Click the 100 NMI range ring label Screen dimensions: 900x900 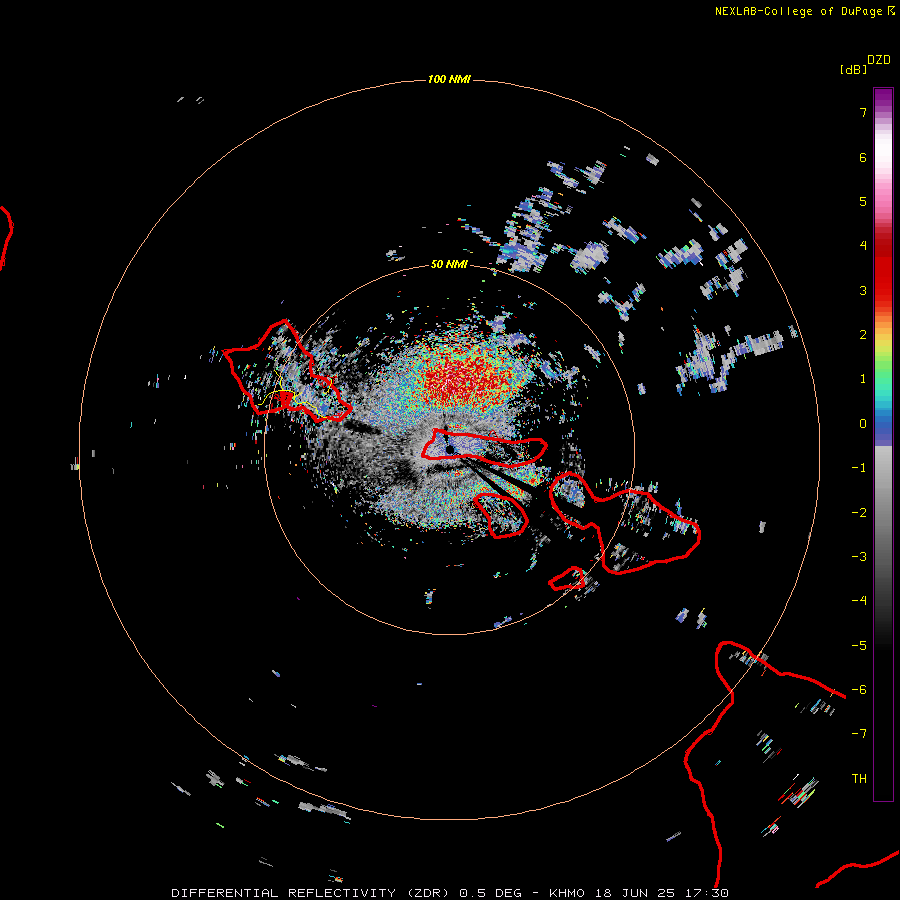click(449, 79)
